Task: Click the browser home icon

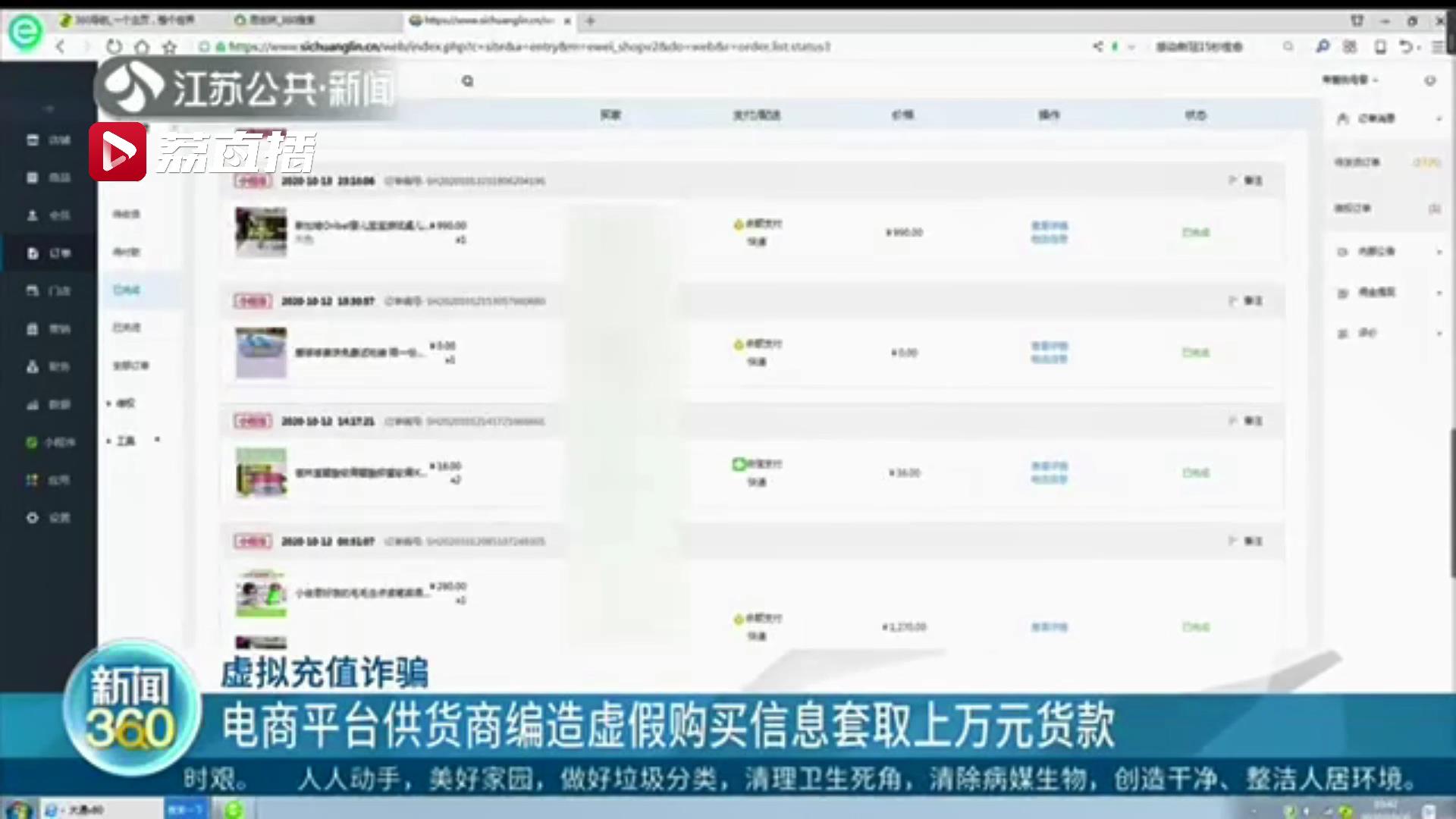Action: point(142,47)
